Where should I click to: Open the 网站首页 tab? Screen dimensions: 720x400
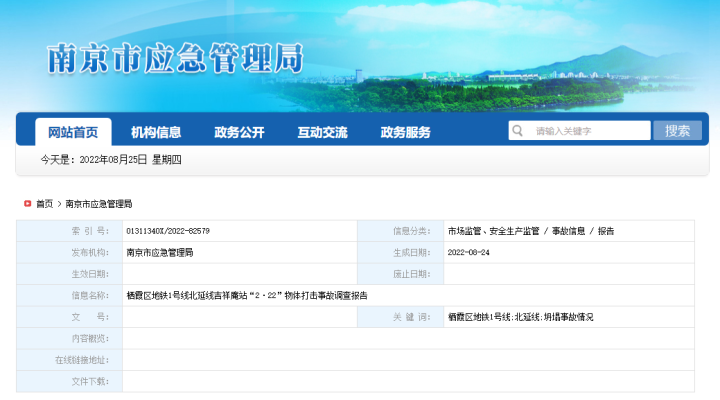(x=73, y=132)
